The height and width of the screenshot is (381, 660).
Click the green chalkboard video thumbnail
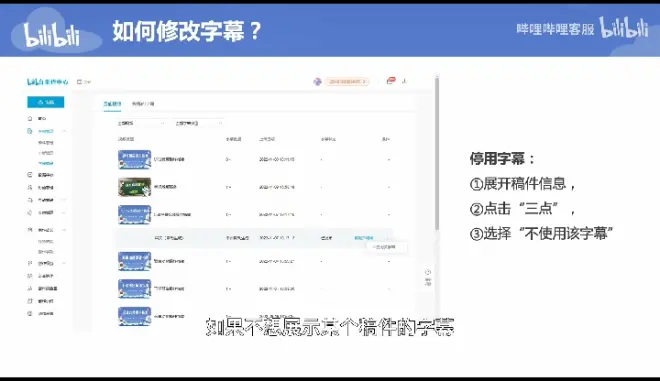(x=134, y=187)
